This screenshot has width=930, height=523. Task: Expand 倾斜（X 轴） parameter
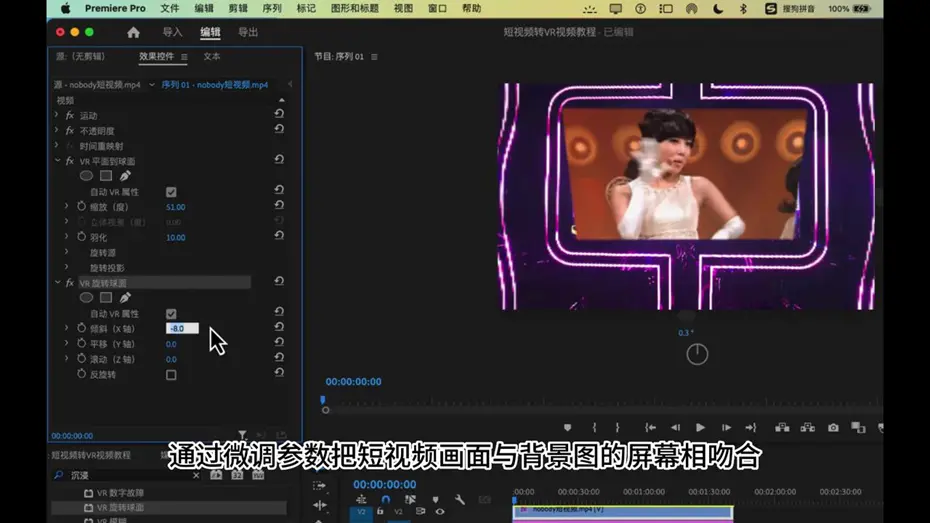click(x=67, y=328)
